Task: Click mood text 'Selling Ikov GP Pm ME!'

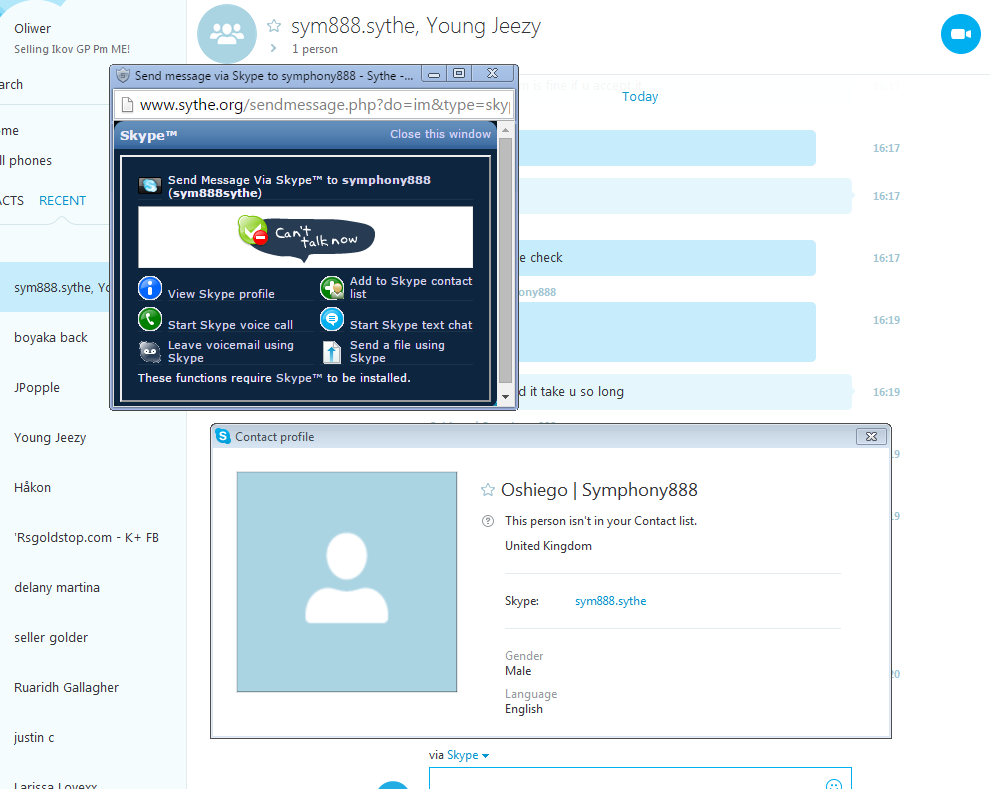Action: tap(72, 49)
